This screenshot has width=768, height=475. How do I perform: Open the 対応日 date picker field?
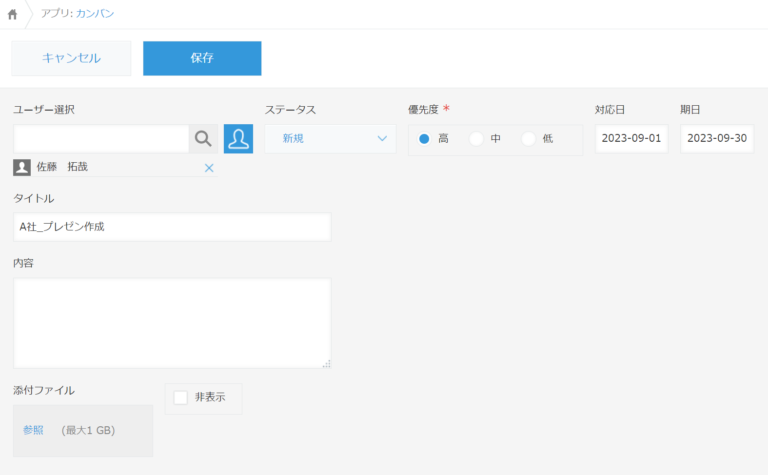[x=631, y=139]
